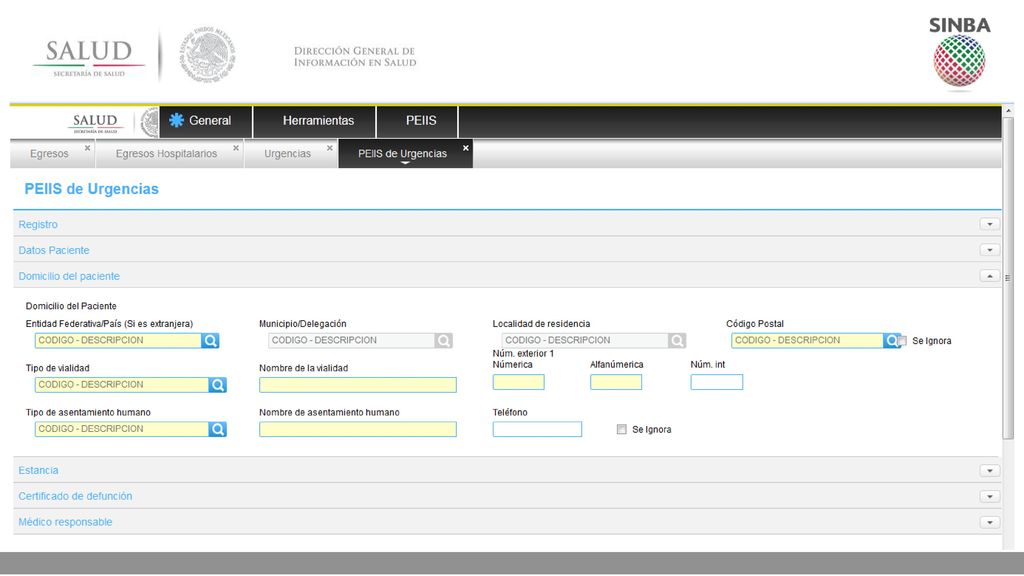The height and width of the screenshot is (576, 1024).
Task: Click the Tipo de asentamiento humano input field
Action: [x=122, y=429]
